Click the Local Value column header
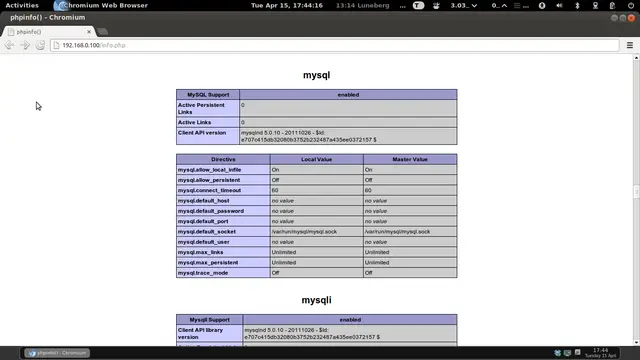Image resolution: width=640 pixels, height=360 pixels. 316,159
